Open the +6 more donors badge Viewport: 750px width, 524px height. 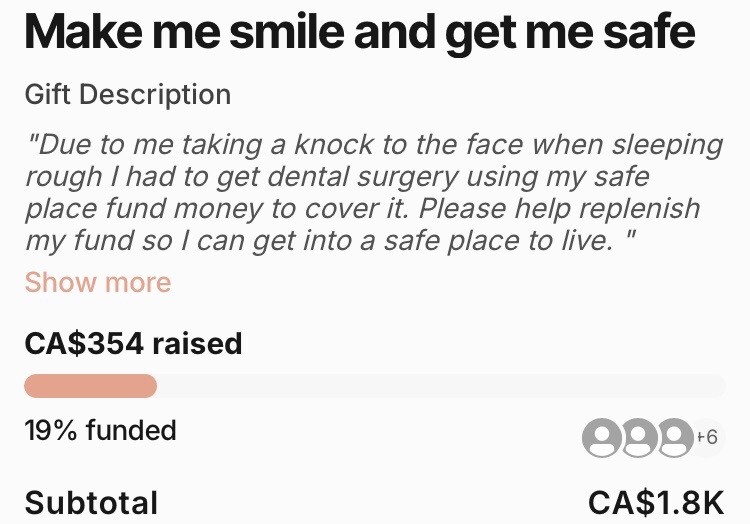click(710, 437)
